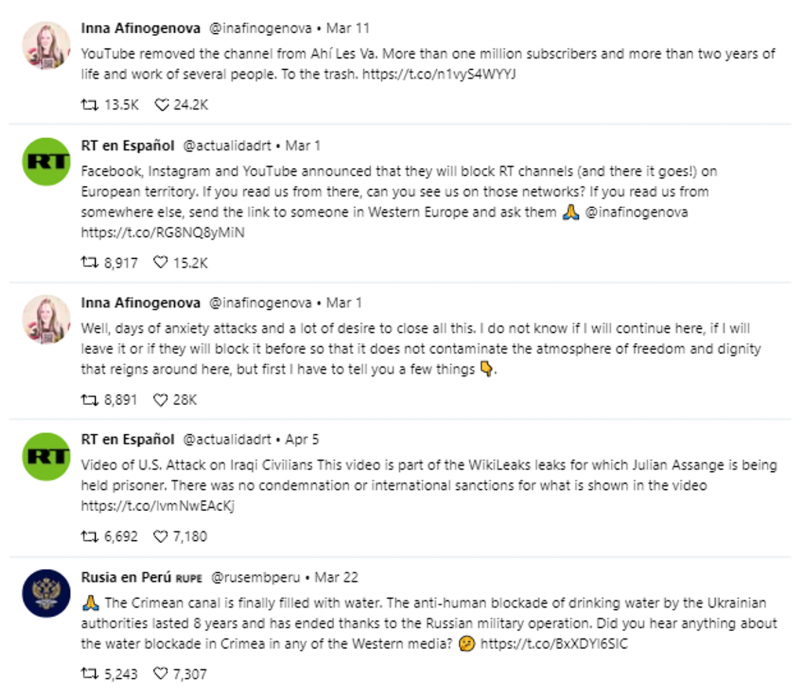Open link t.co/n1vyS4WYYJ
This screenshot has height=697, width=800.
439,74
